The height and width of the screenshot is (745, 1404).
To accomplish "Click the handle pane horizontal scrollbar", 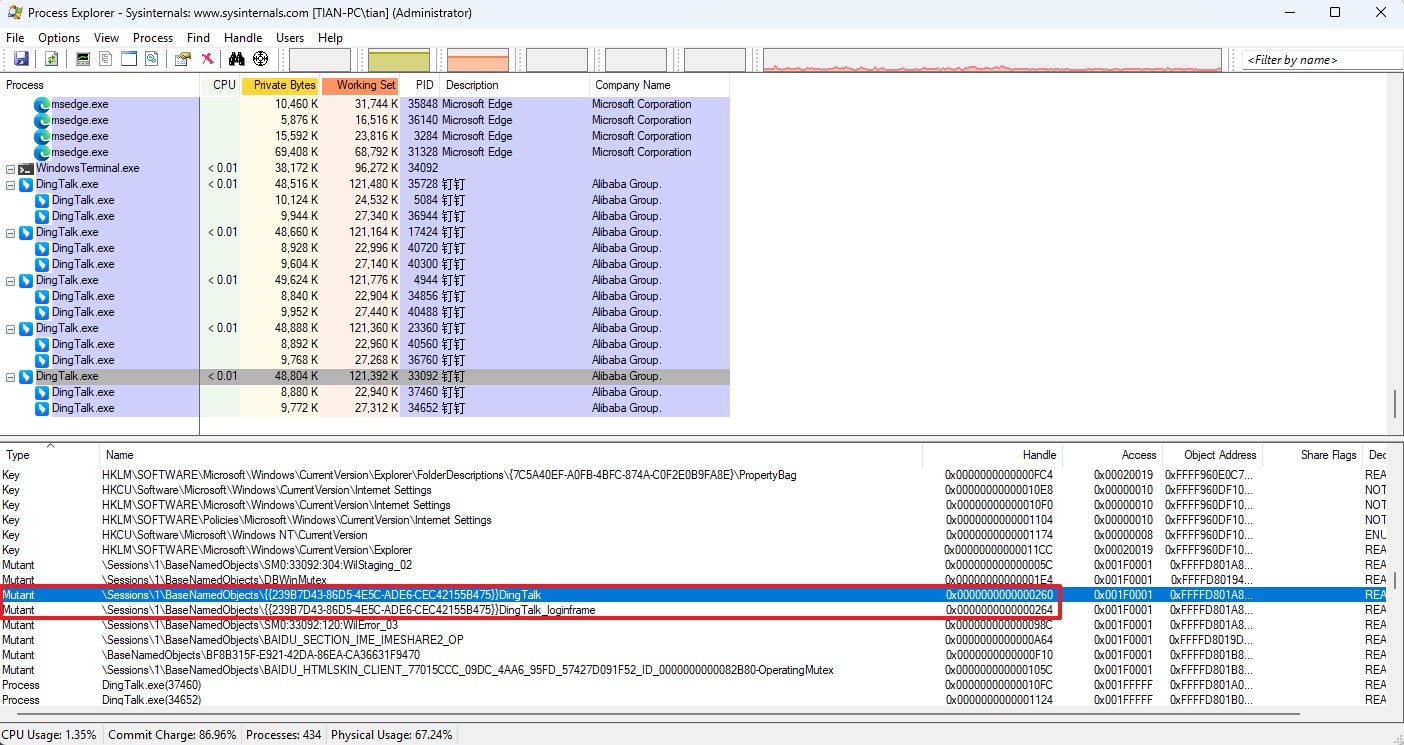I will [656, 714].
